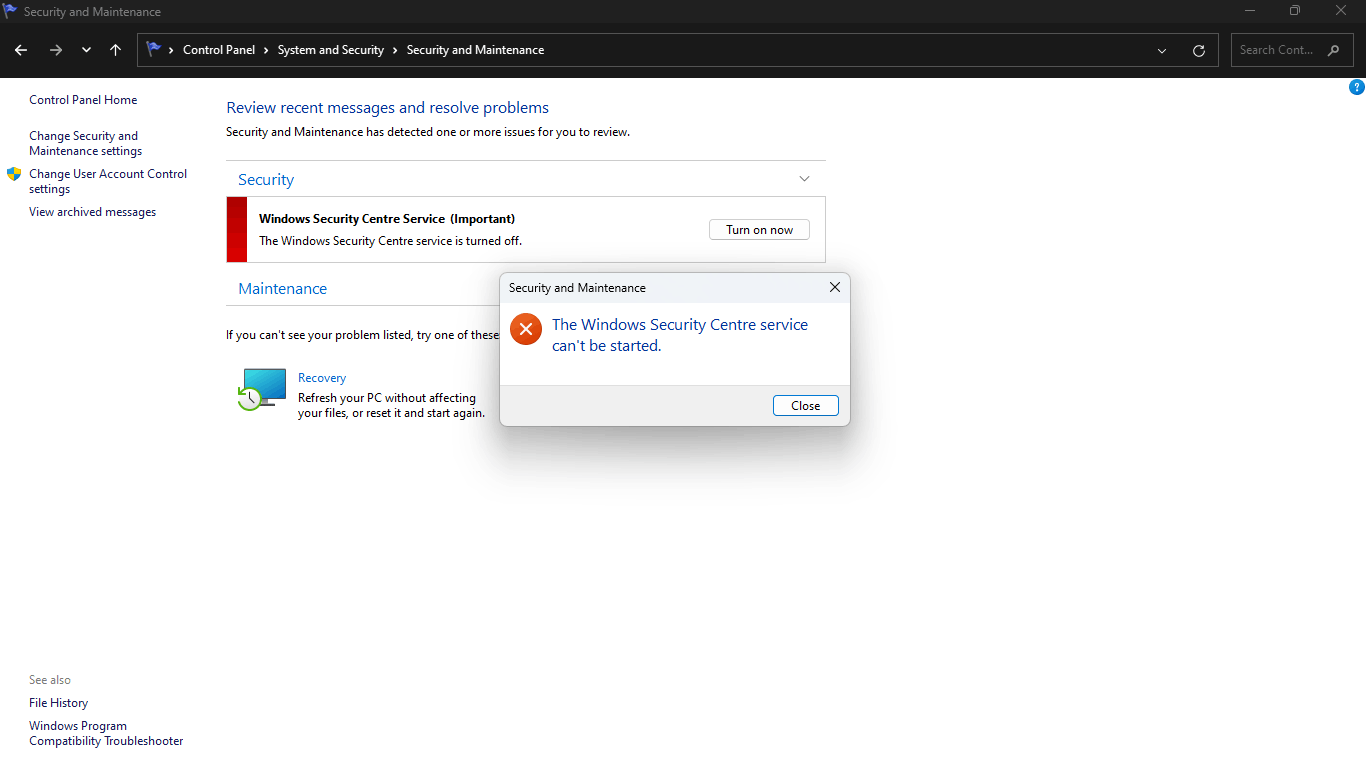Click the Recovery monitor icon
Screen dimensions: 1366x768
[261, 390]
